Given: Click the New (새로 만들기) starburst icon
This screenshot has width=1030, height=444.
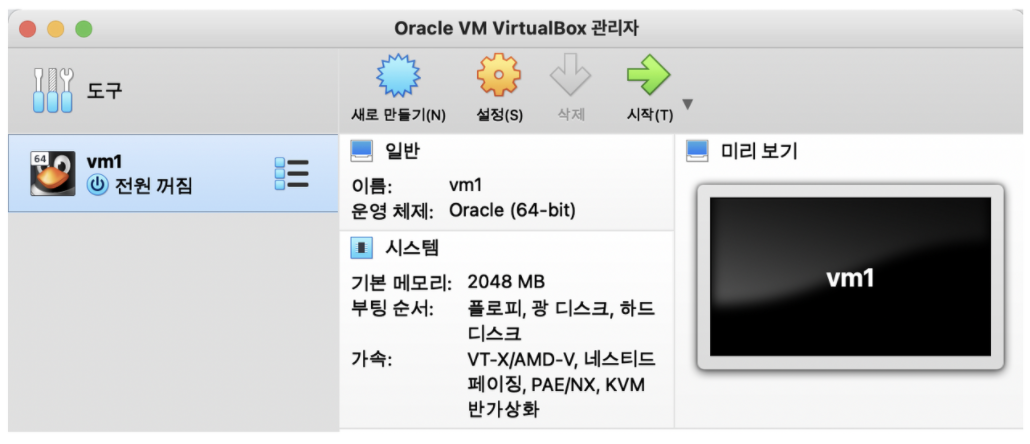Looking at the screenshot, I should point(398,76).
